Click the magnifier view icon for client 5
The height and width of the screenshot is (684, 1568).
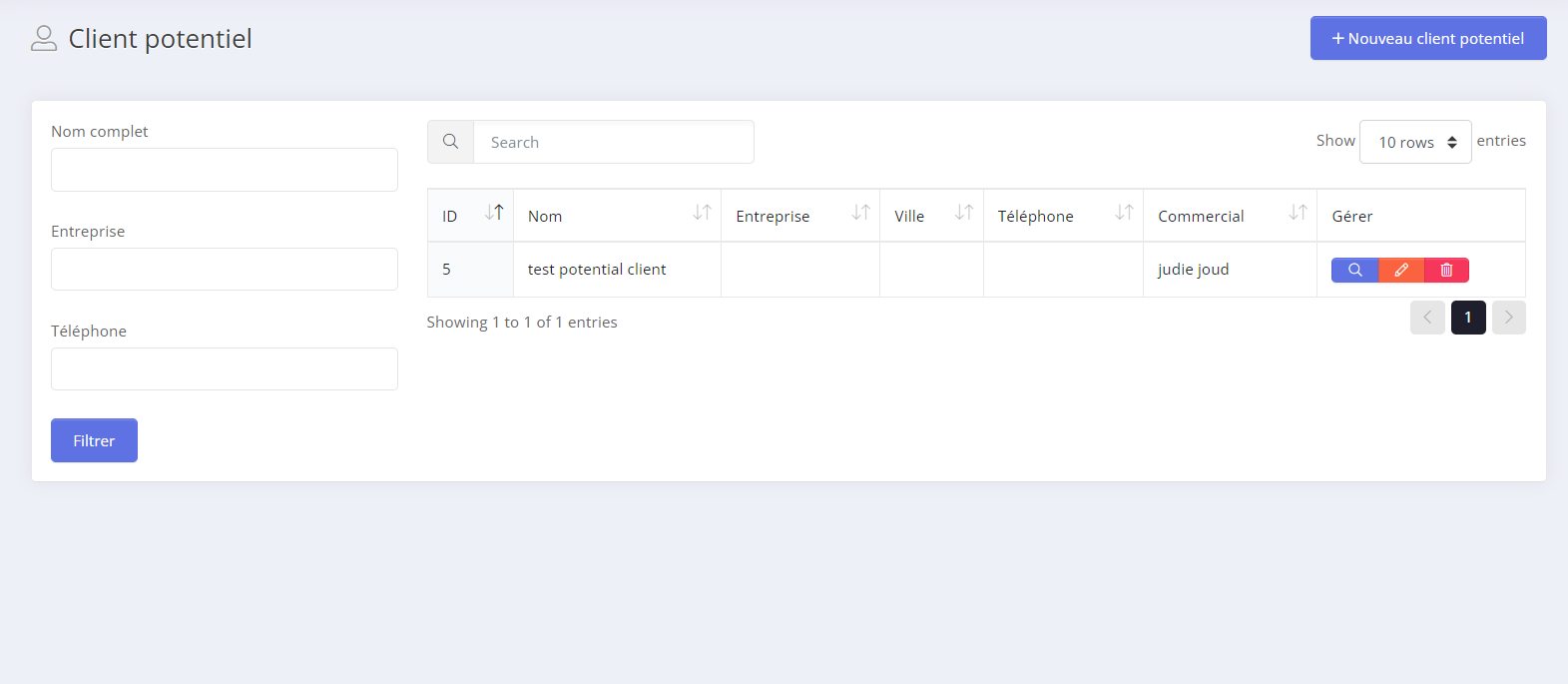pyautogui.click(x=1354, y=270)
